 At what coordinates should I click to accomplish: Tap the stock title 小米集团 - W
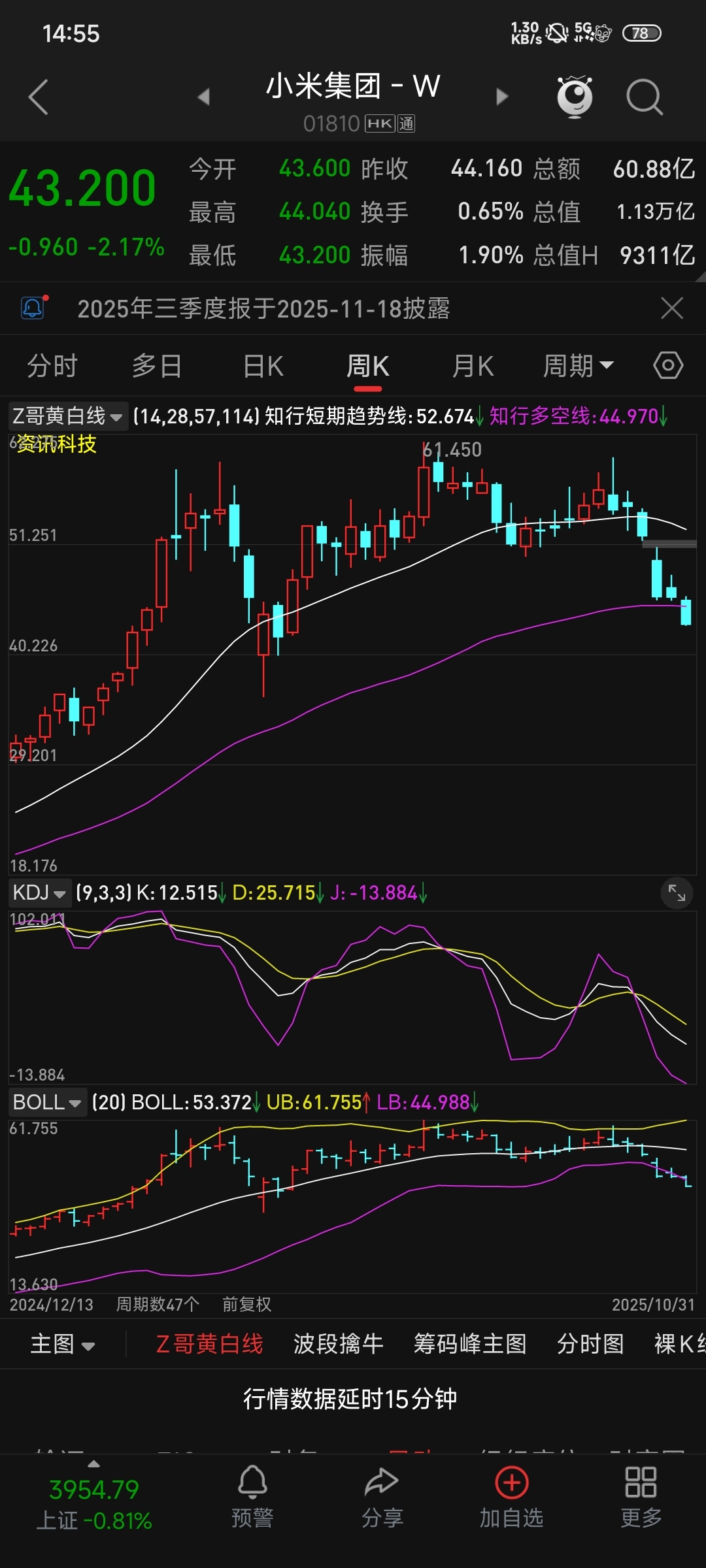353,86
